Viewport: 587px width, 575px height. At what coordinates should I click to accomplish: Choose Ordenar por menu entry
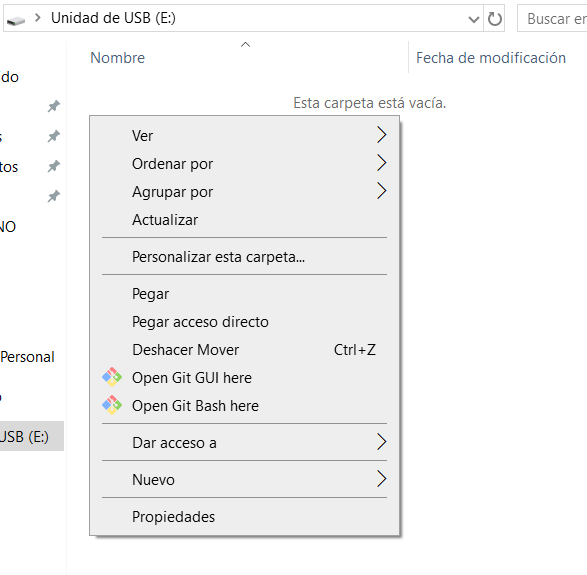[244, 164]
